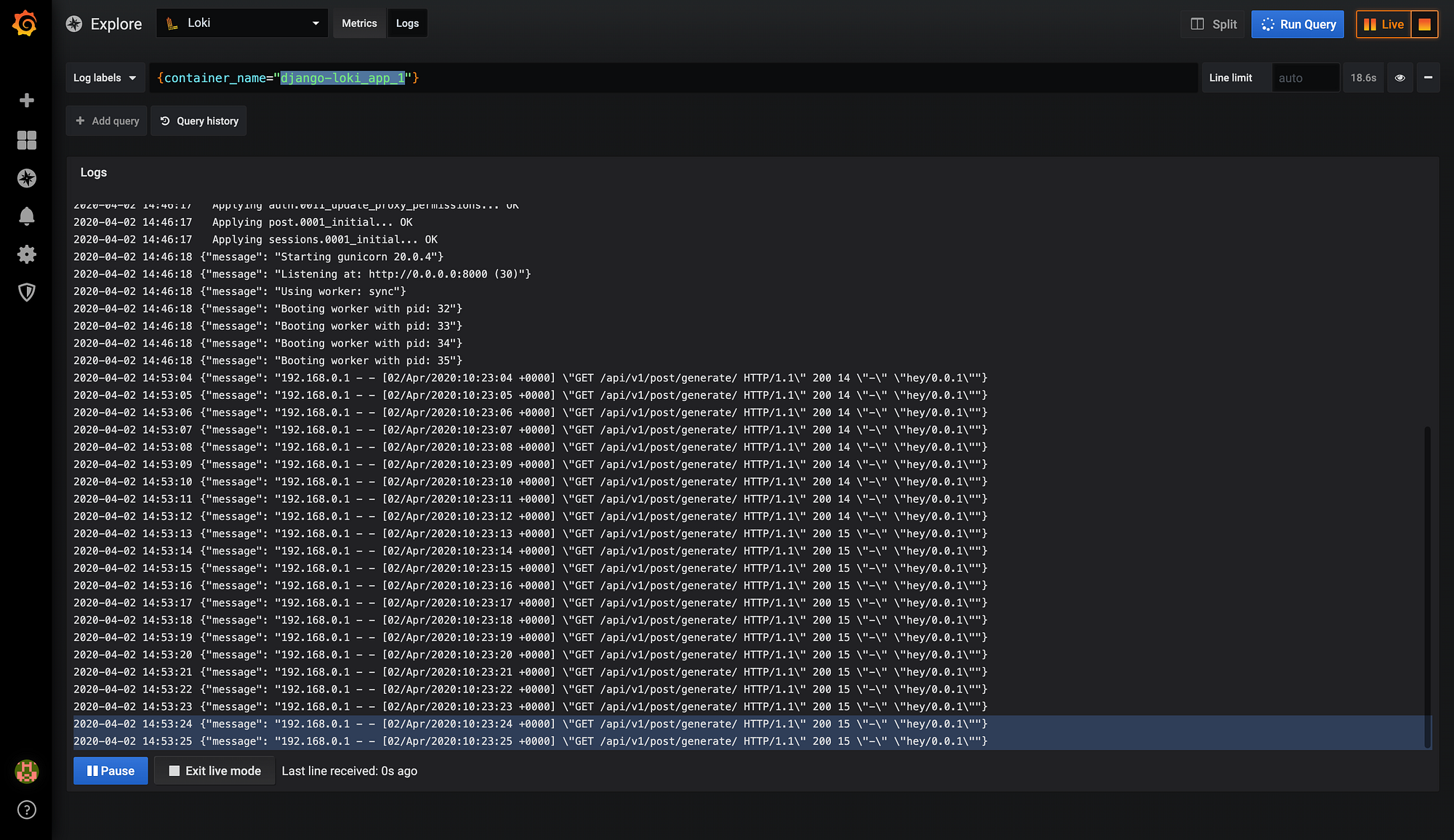Open the Loki data source dropdown
The width and height of the screenshot is (1454, 840).
coord(241,23)
